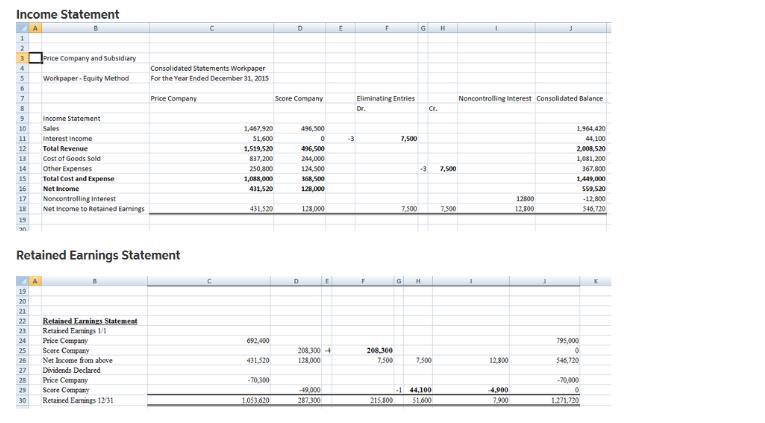This screenshot has width=765, height=423.
Task: Click the bold 'Net Income' label in row 16
Action: point(61,189)
